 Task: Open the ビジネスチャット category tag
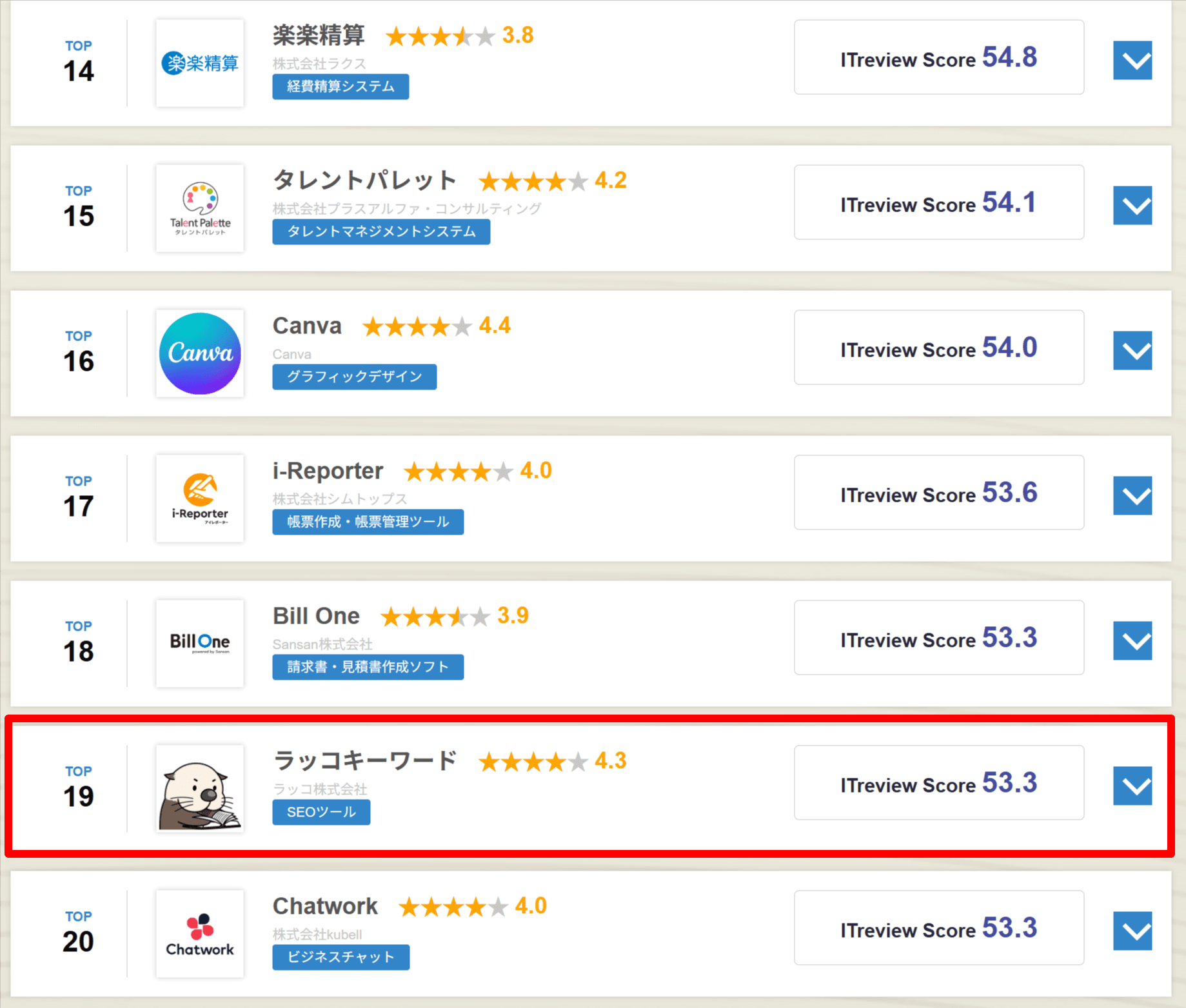point(341,958)
